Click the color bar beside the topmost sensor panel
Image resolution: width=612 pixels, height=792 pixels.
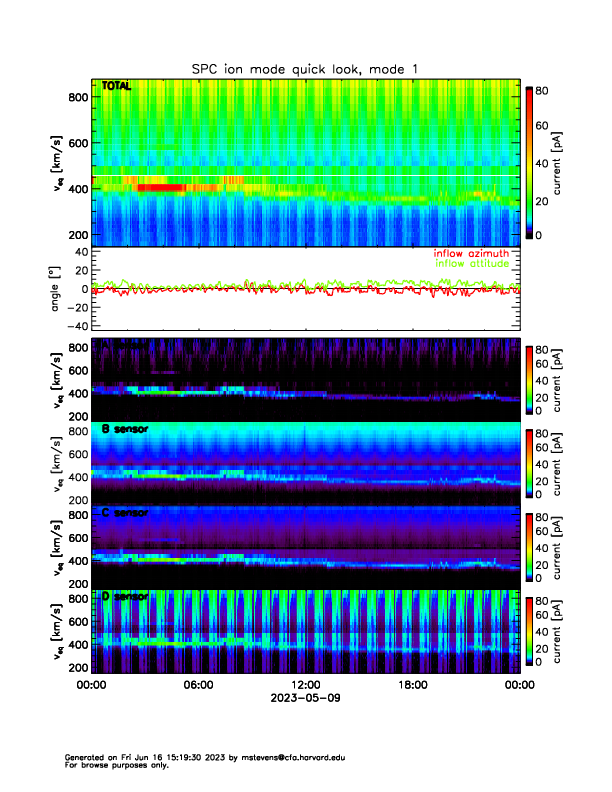tap(529, 380)
